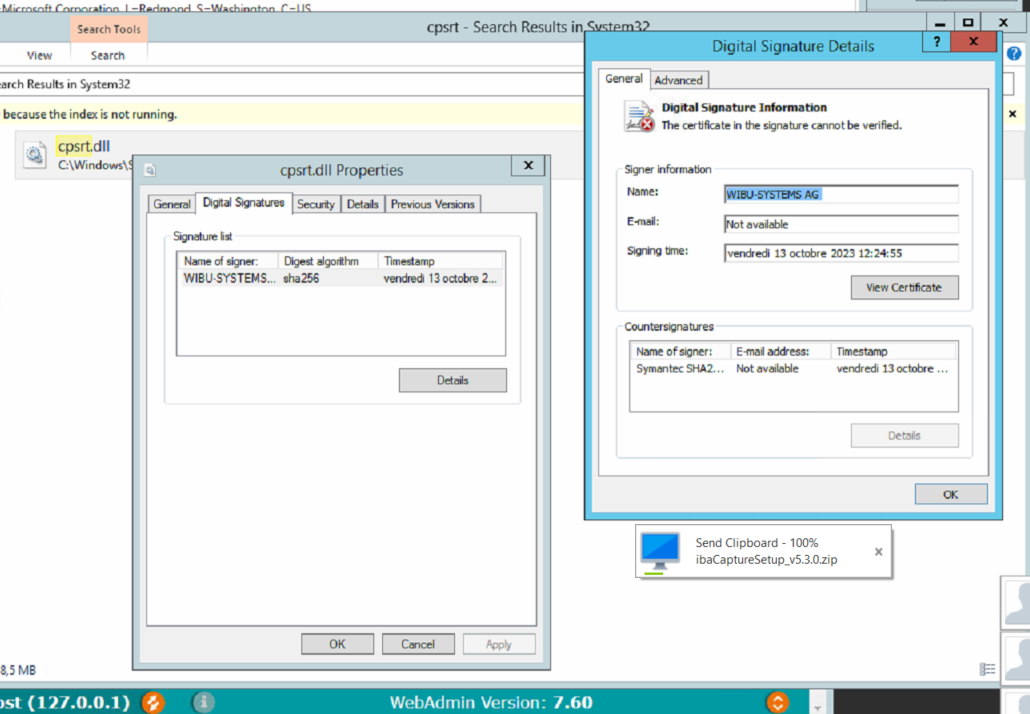Open the Previous Versions tab
Image resolution: width=1030 pixels, height=714 pixels.
[x=432, y=204]
